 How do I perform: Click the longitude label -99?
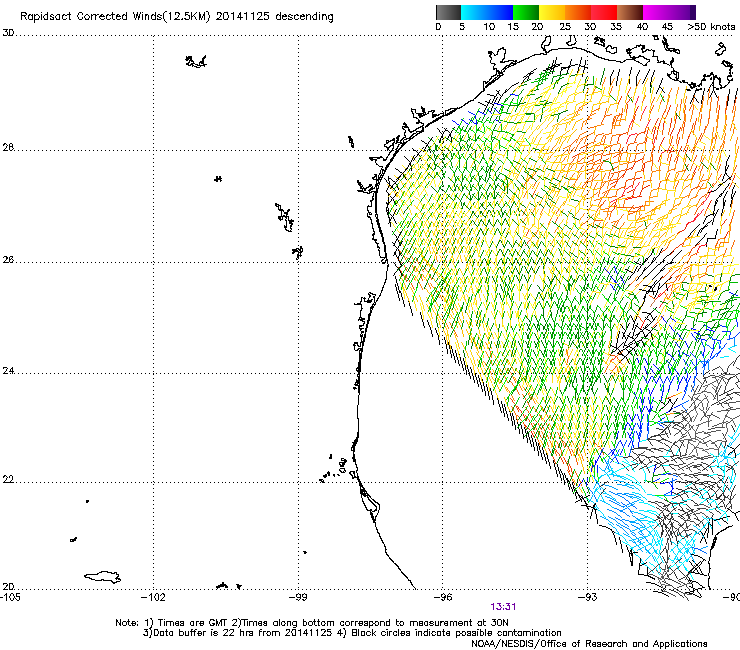click(x=298, y=597)
